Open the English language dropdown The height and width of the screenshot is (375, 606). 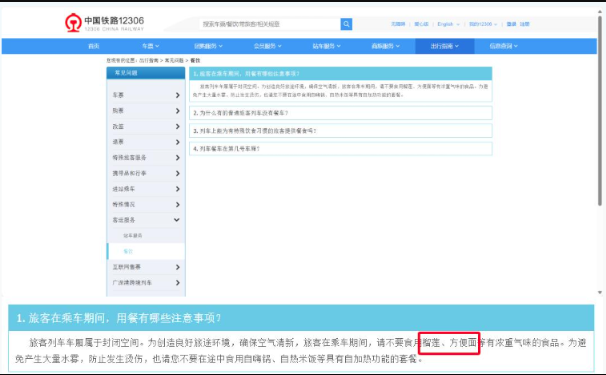(448, 24)
